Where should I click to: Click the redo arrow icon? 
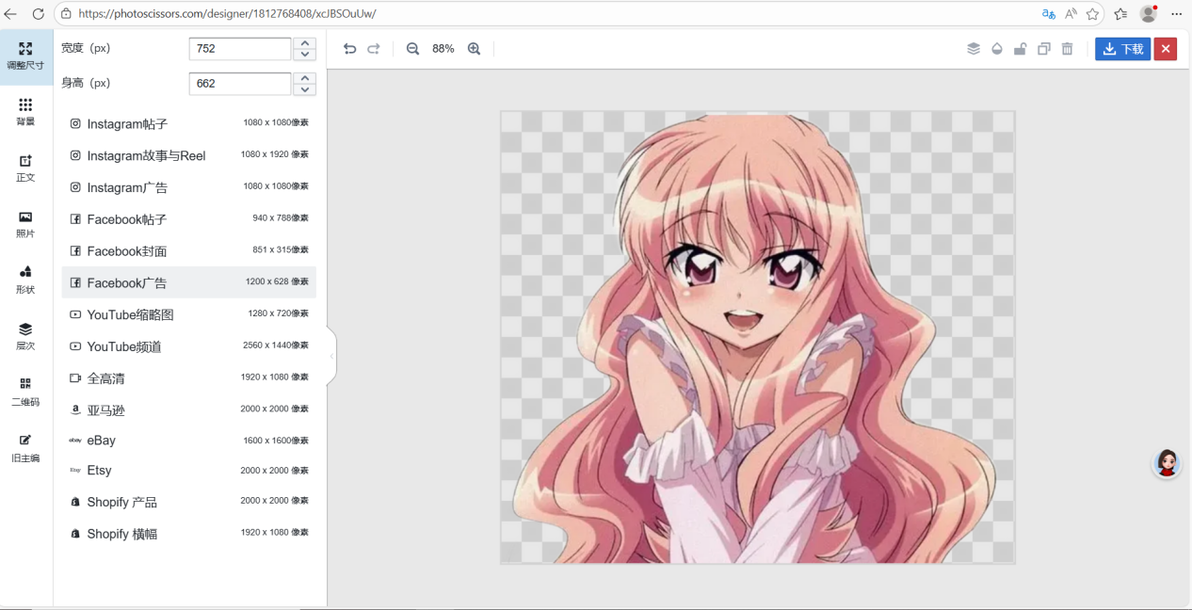[373, 49]
